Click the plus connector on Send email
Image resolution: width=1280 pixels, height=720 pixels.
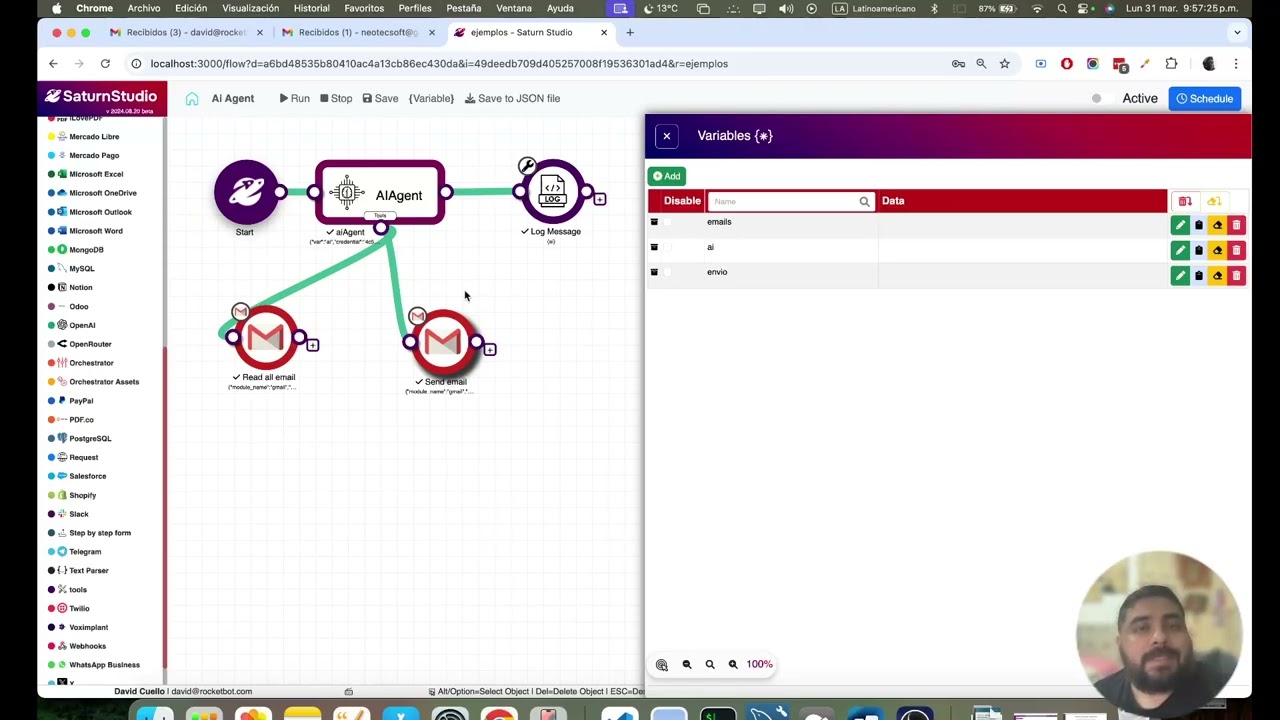490,349
